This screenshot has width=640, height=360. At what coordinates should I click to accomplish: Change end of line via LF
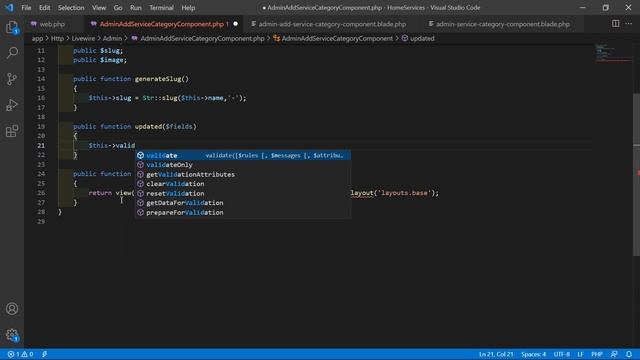click(580, 354)
